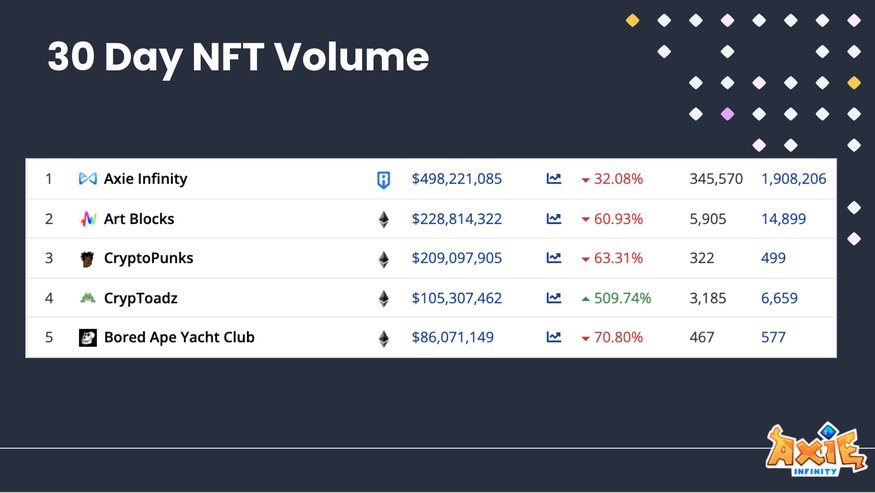The image size is (875, 493).
Task: Click the Bored Ape Yacht Club icon
Action: tap(87, 338)
